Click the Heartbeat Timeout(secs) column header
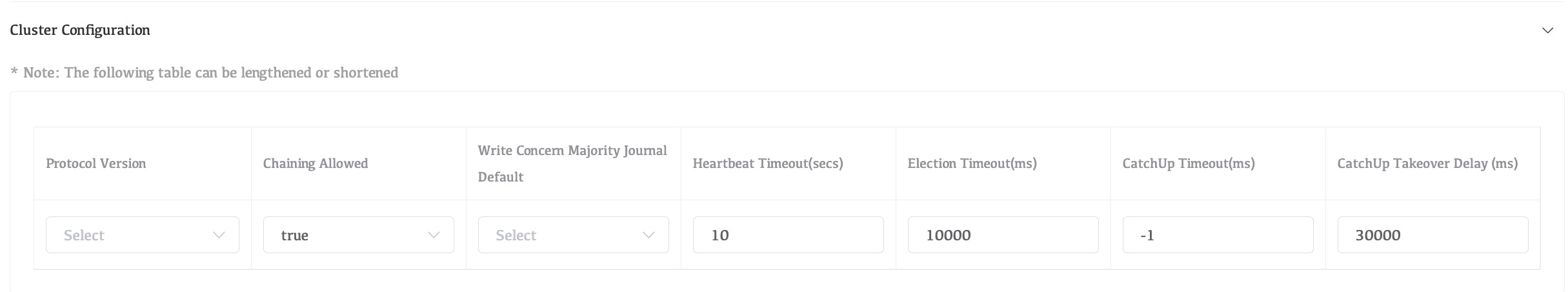 tap(768, 163)
